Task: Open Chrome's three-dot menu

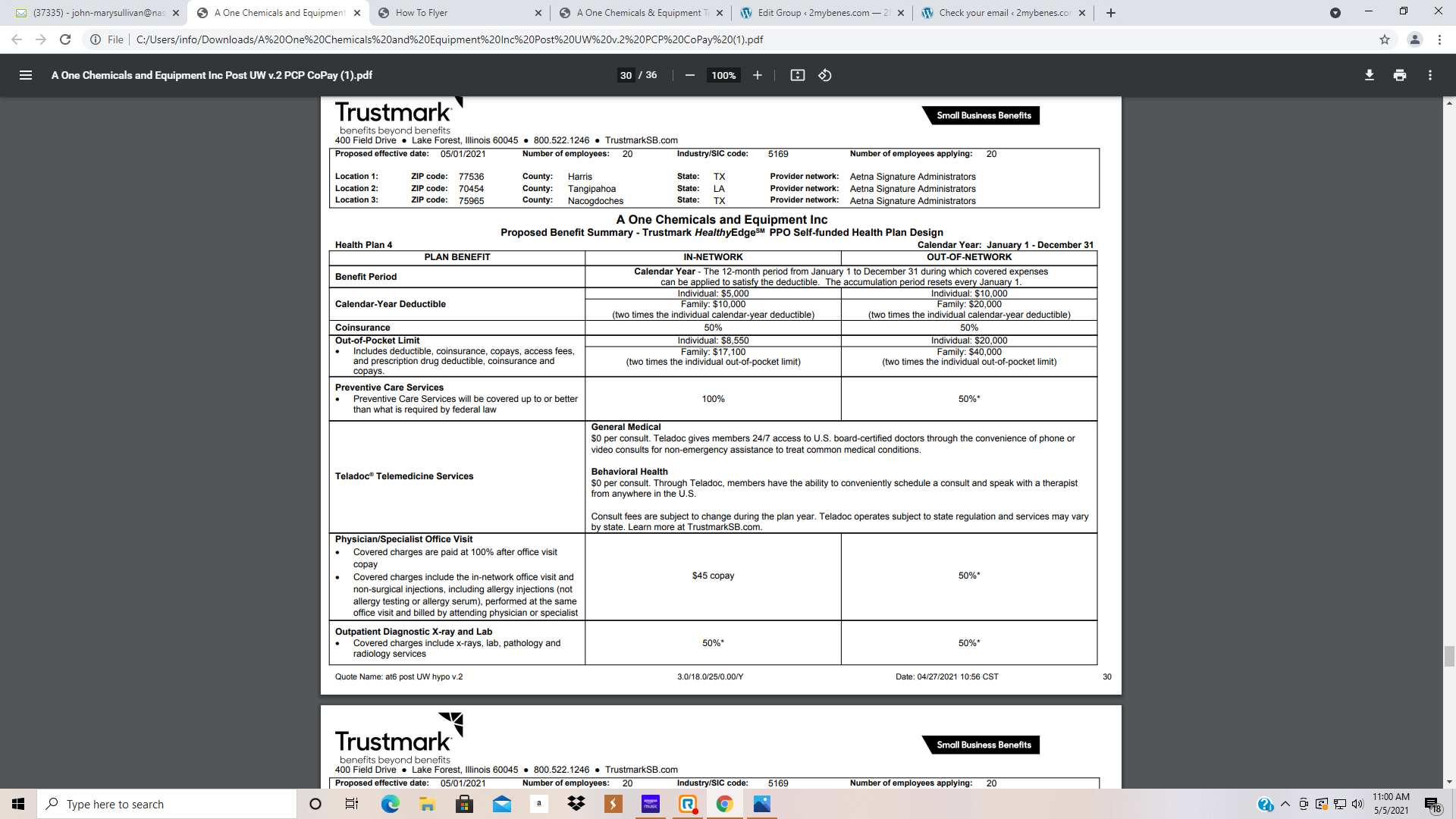Action: 1439,39
